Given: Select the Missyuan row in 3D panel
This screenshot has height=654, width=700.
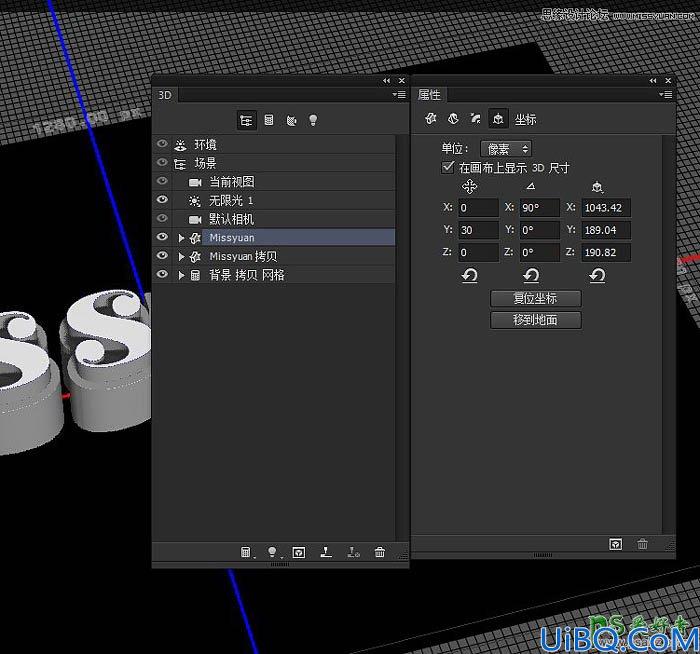Looking at the screenshot, I should click(x=274, y=237).
